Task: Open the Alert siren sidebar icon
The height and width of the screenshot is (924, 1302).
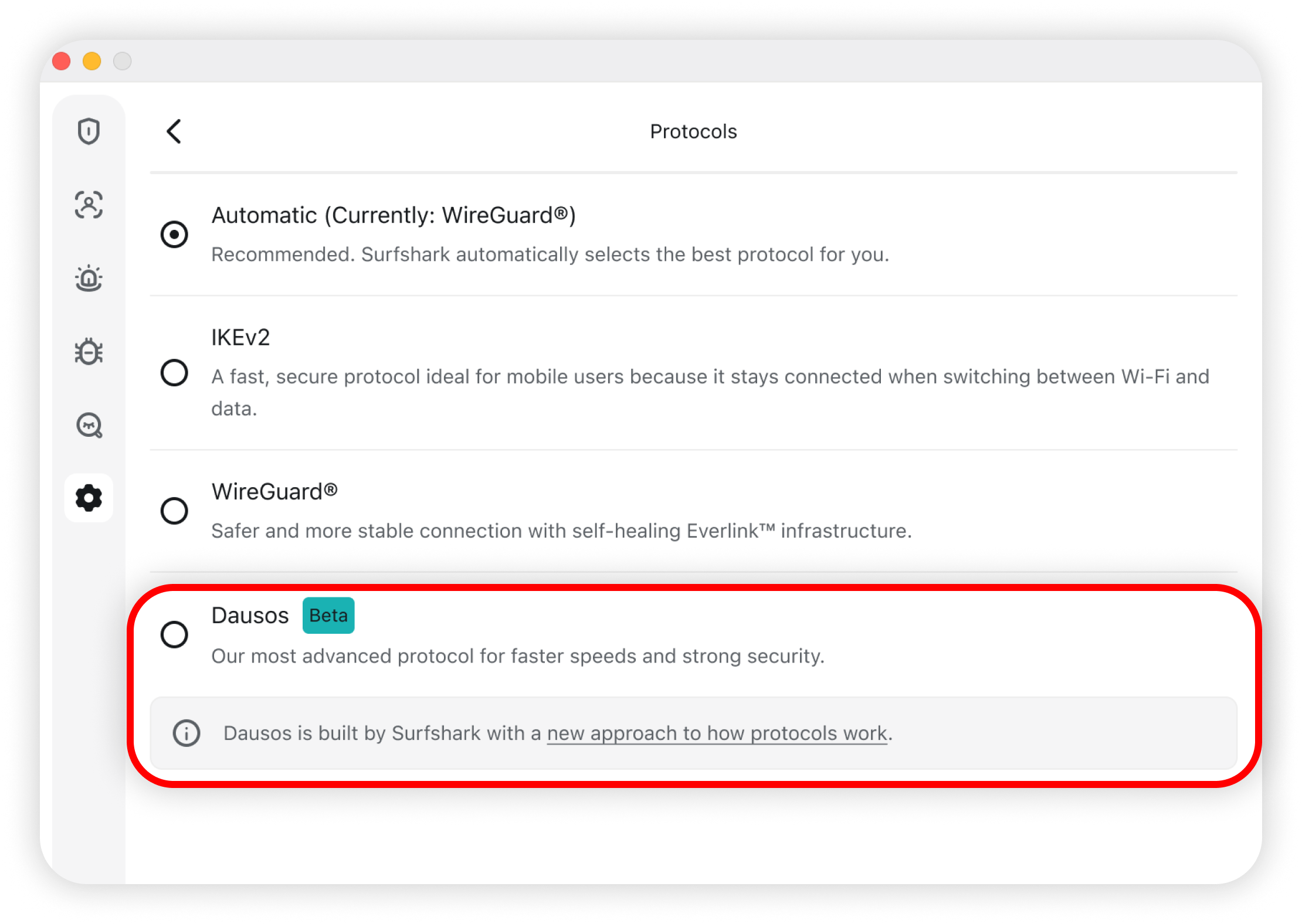Action: coord(89,278)
